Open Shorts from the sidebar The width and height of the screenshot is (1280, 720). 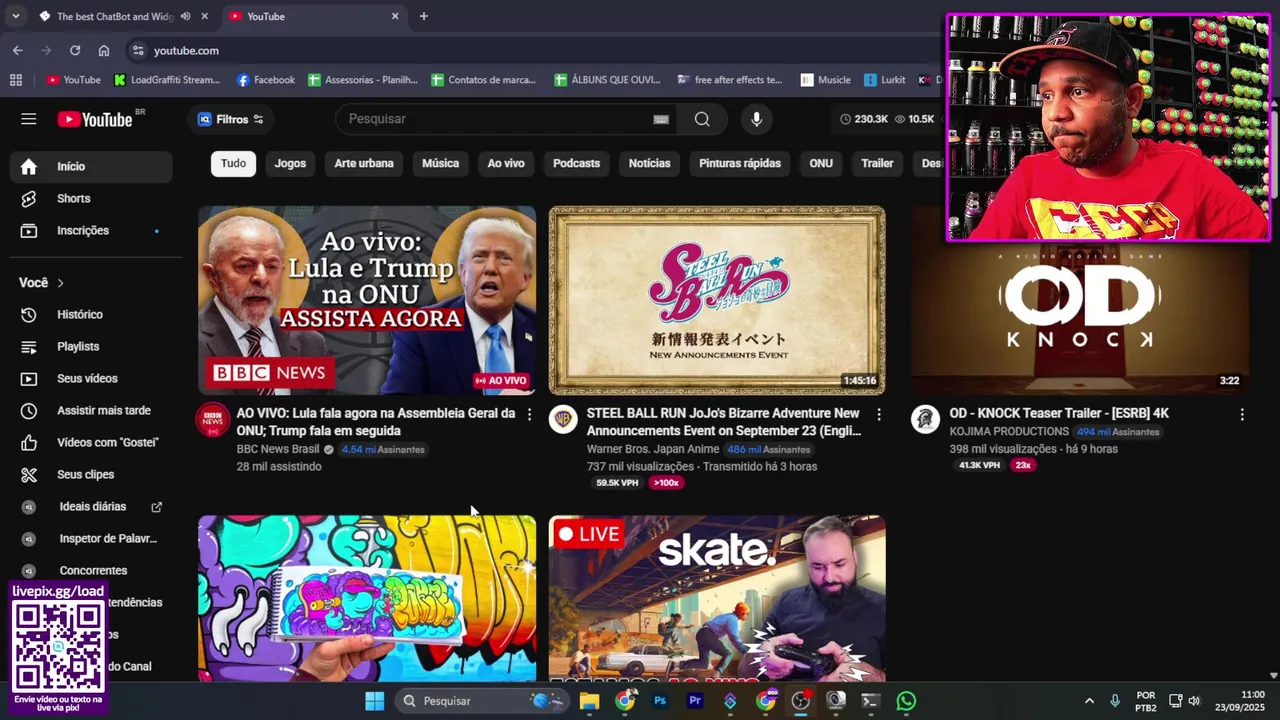[x=91, y=199]
